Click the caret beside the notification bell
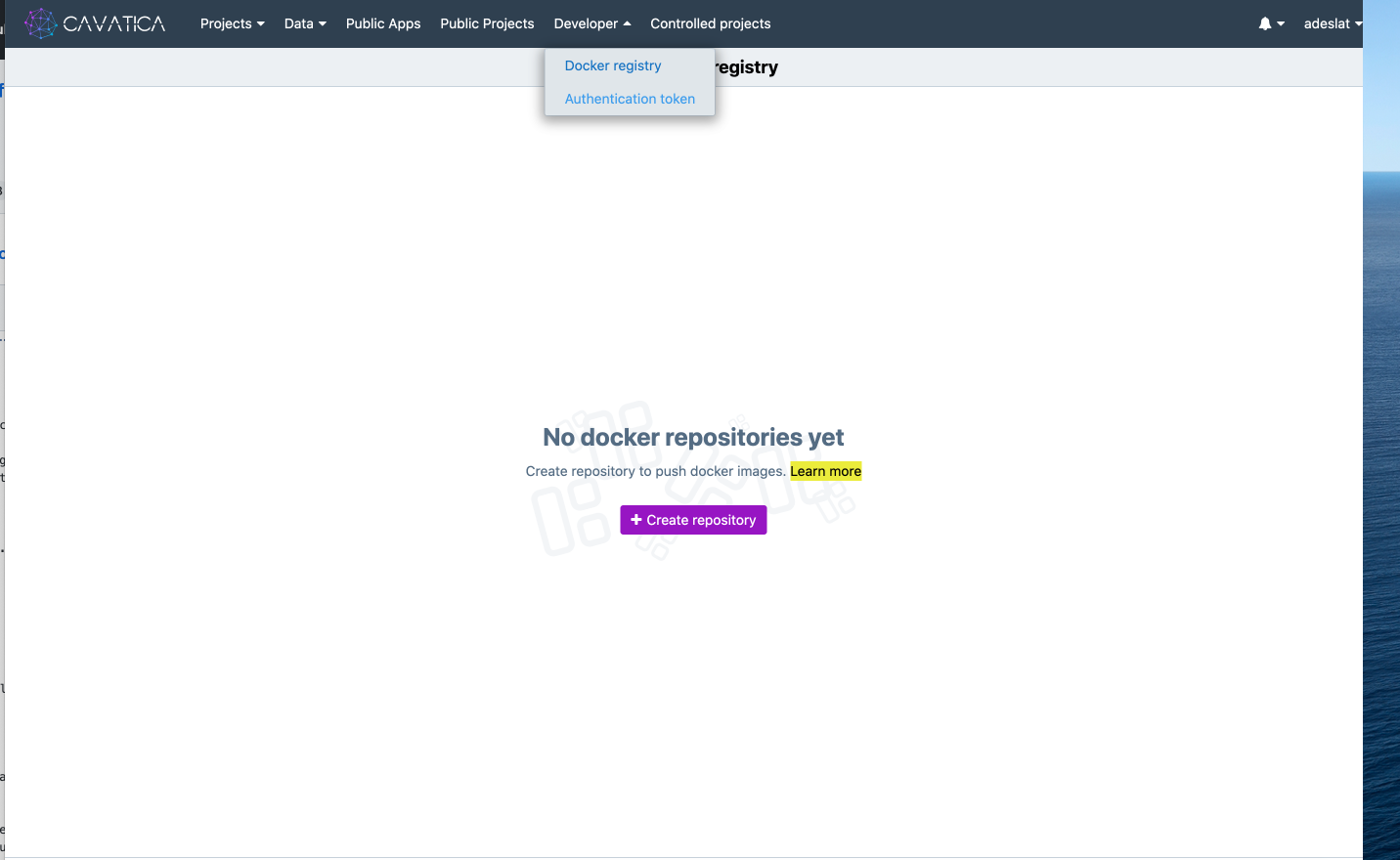Viewport: 1400px width, 860px height. [1281, 23]
